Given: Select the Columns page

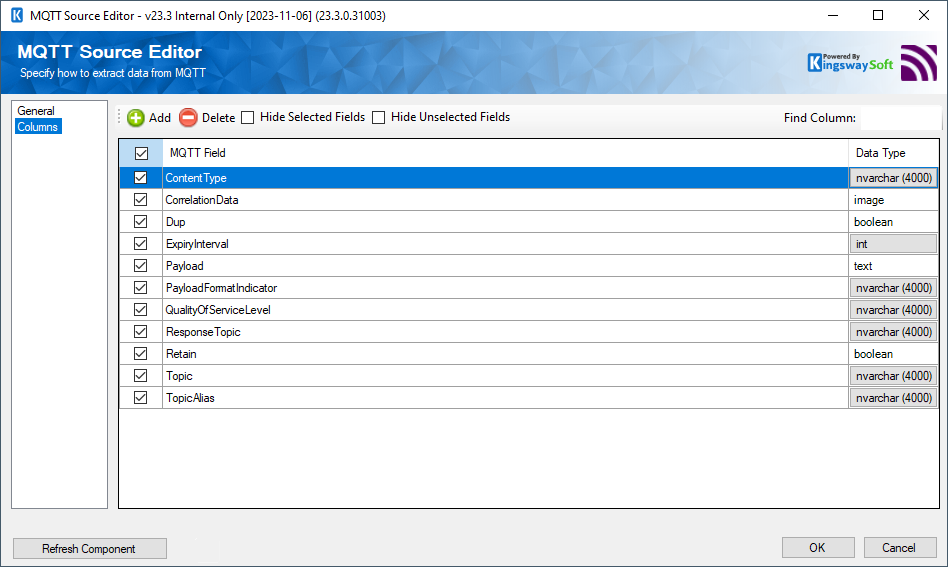Looking at the screenshot, I should (x=37, y=126).
